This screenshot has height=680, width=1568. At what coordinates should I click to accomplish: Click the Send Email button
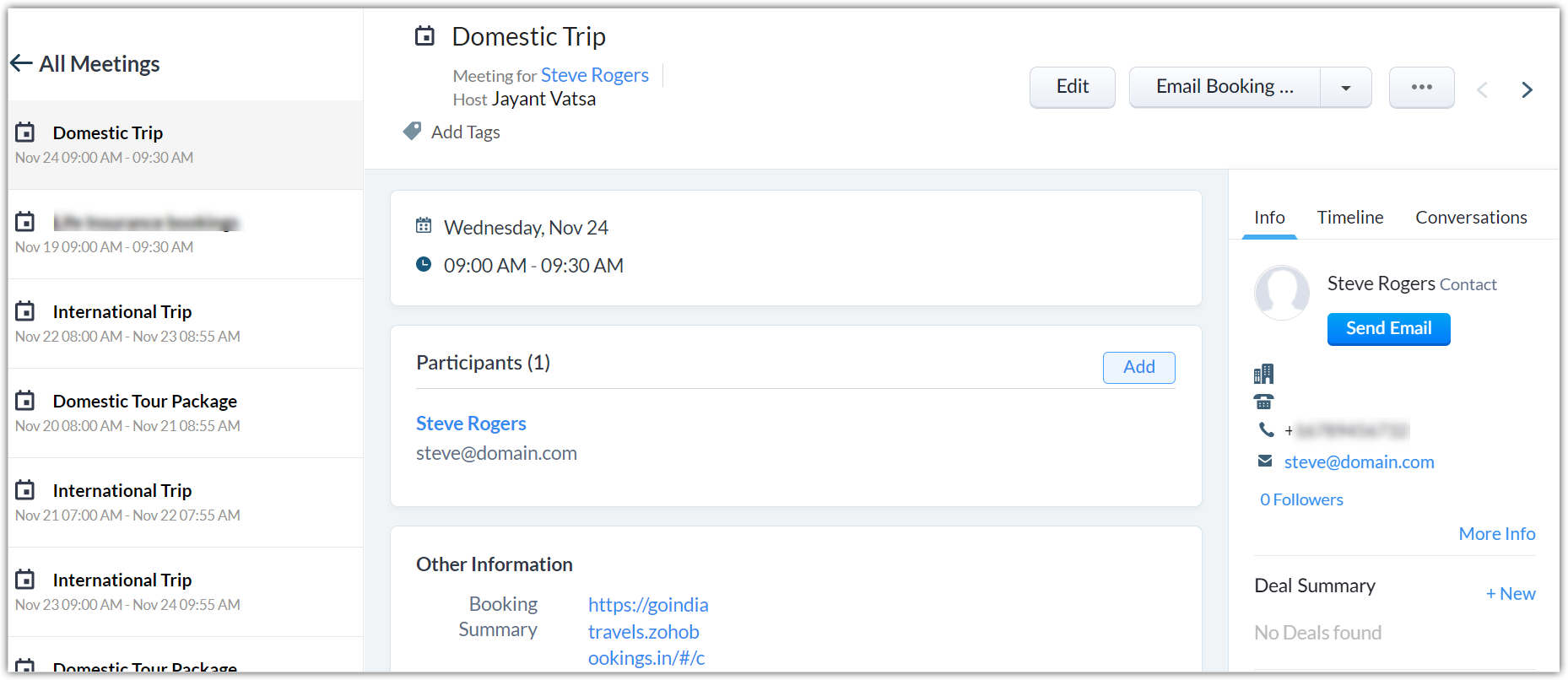pos(1388,329)
